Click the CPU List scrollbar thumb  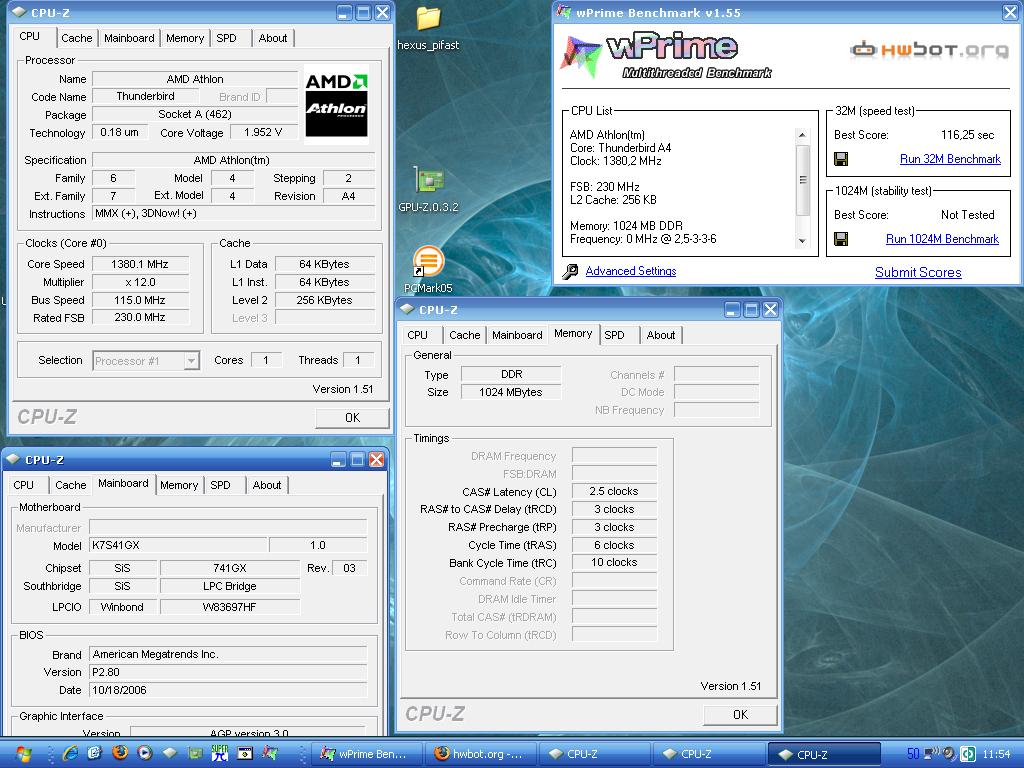(802, 180)
